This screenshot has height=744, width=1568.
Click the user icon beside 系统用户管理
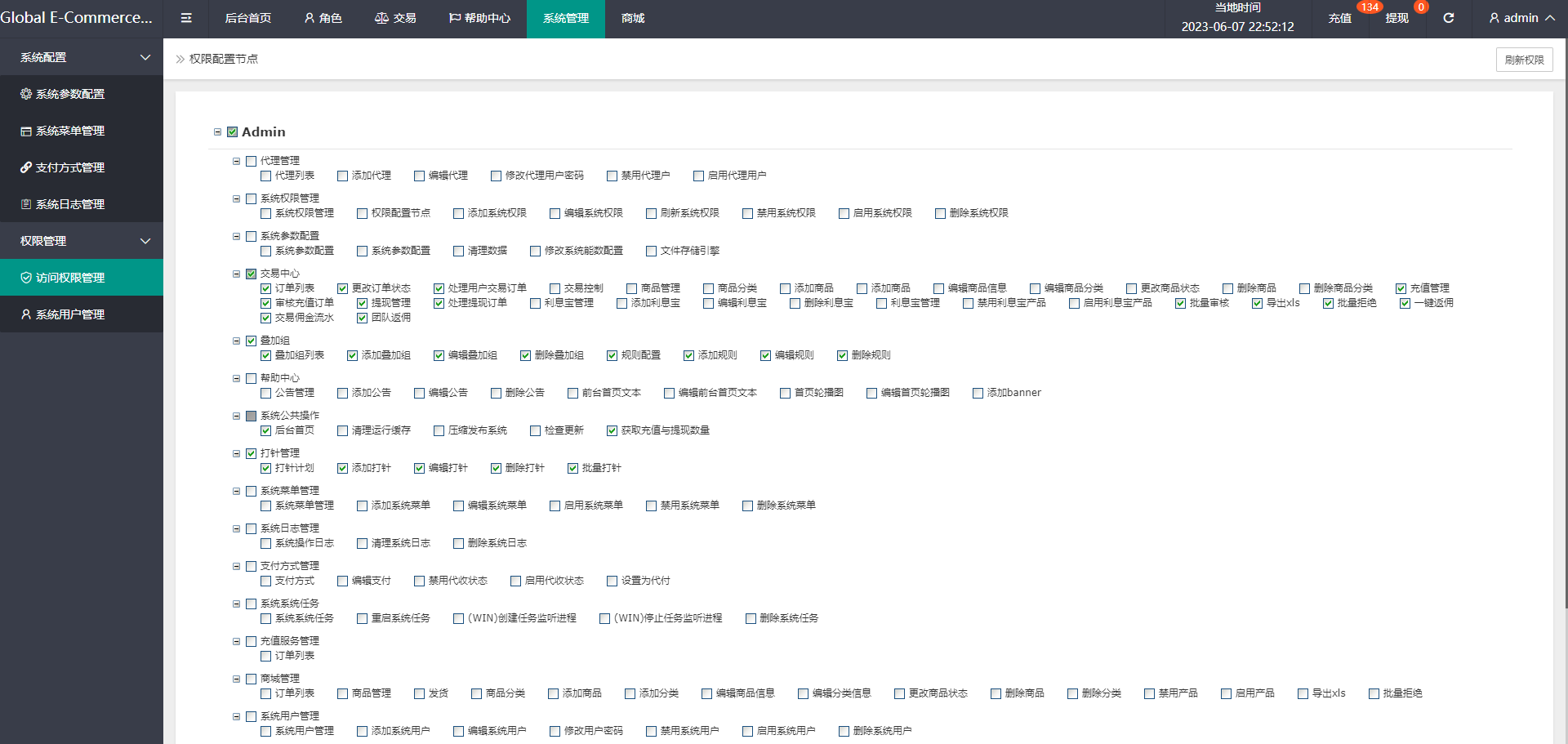point(26,314)
